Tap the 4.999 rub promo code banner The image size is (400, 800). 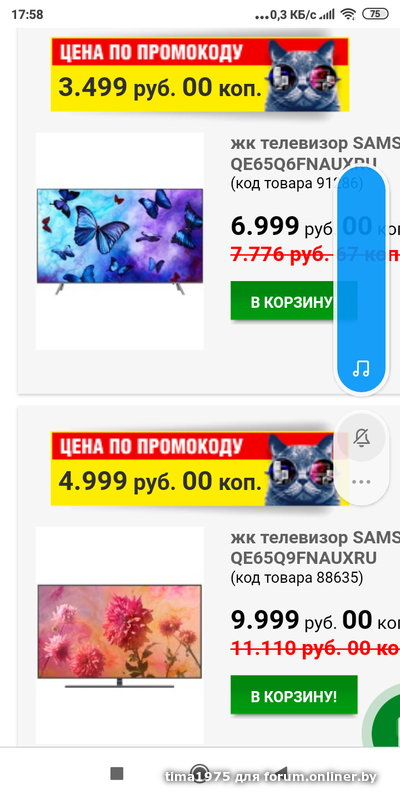(x=200, y=468)
